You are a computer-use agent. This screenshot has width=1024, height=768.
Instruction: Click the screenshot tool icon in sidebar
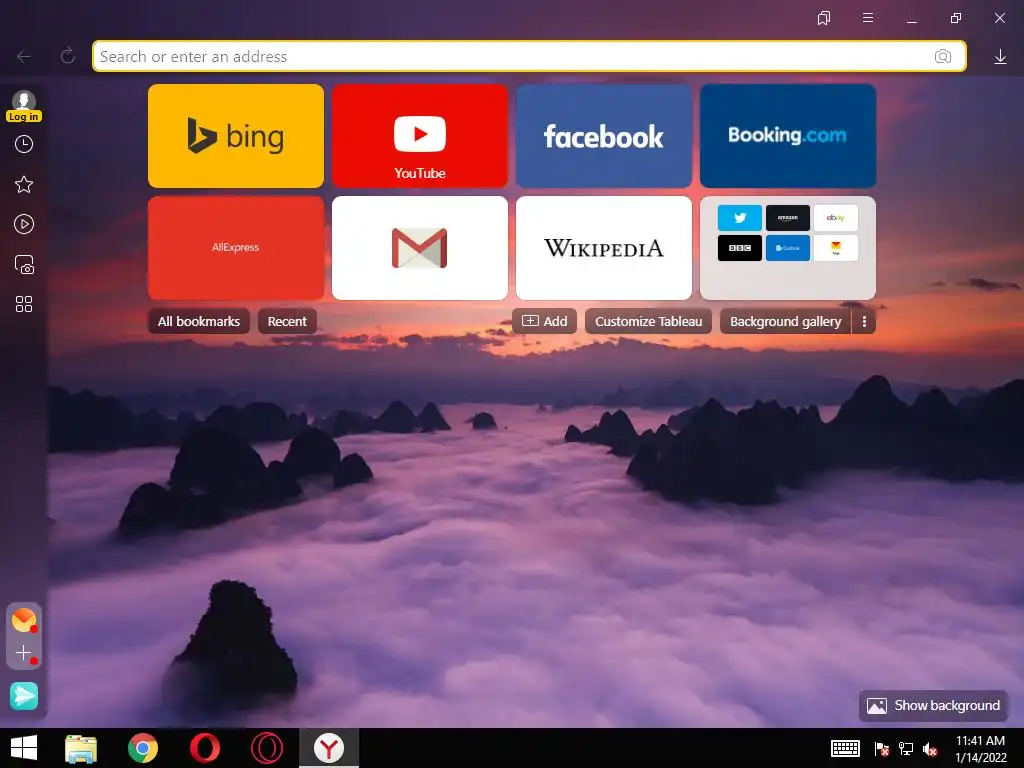[x=24, y=264]
